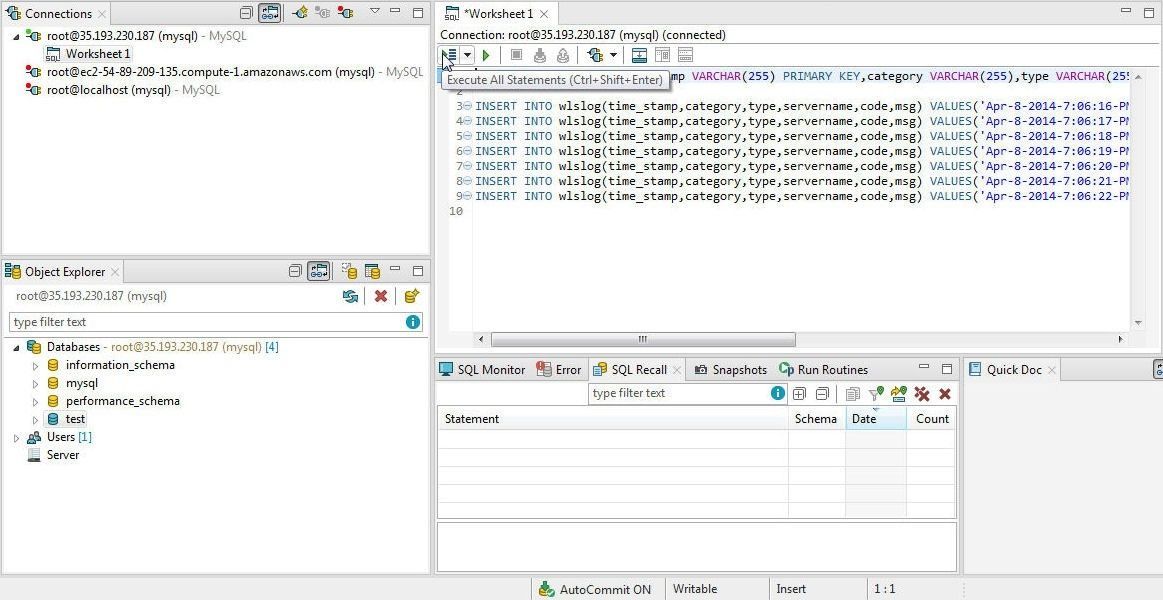Viewport: 1163px width, 600px height.
Task: Close the *Worksheet 1 editor tab
Action: tap(544, 13)
